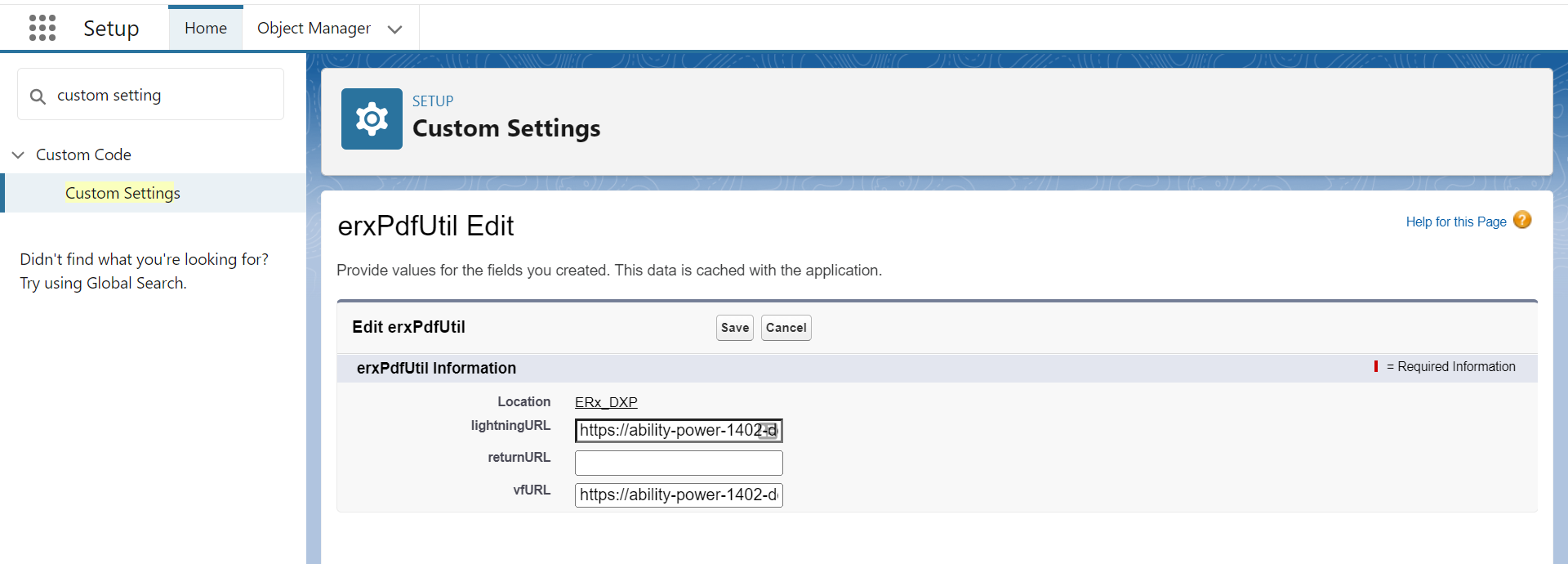The image size is (1568, 564).
Task: Open the ERx_DXP location link
Action: (x=606, y=402)
